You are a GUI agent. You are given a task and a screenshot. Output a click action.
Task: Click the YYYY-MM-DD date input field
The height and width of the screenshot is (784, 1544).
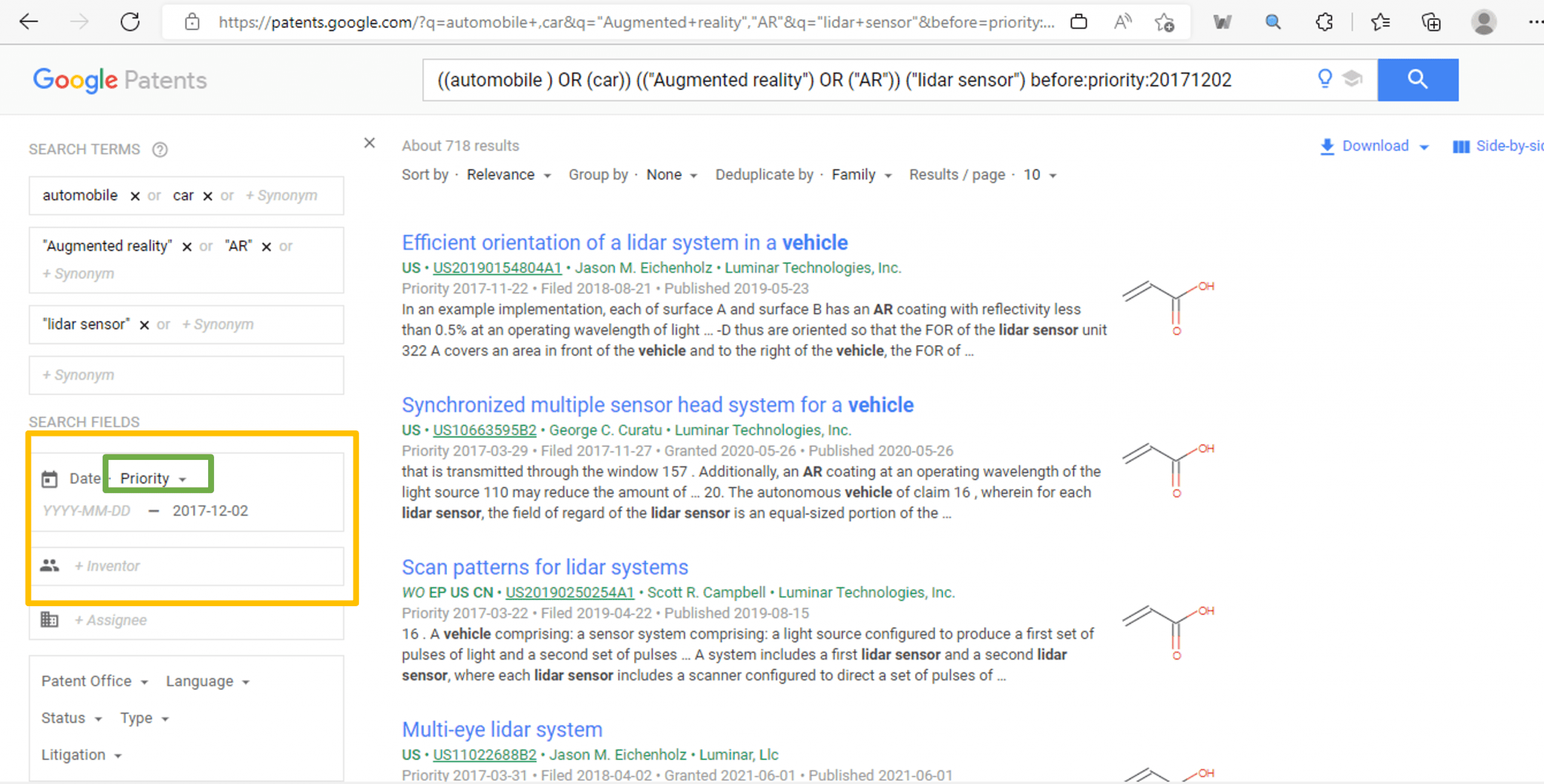tap(86, 510)
